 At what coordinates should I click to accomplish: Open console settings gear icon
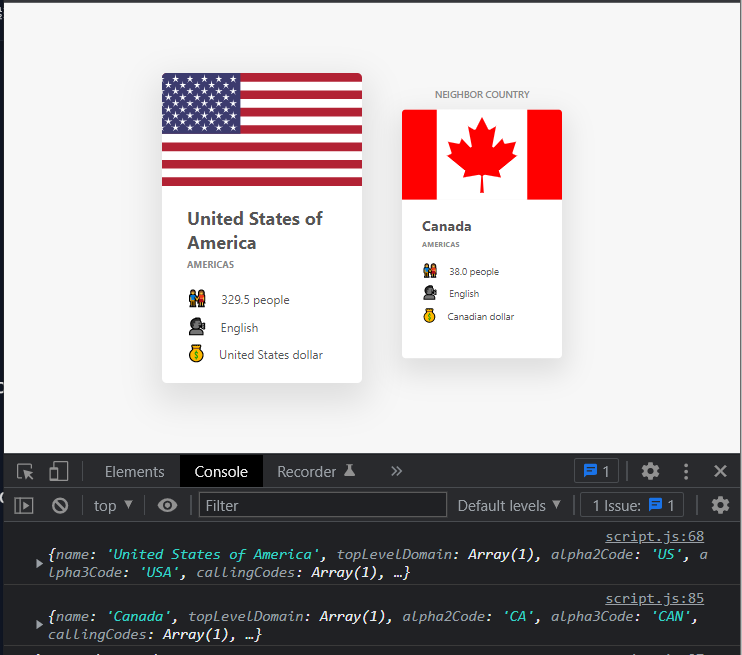tap(720, 505)
